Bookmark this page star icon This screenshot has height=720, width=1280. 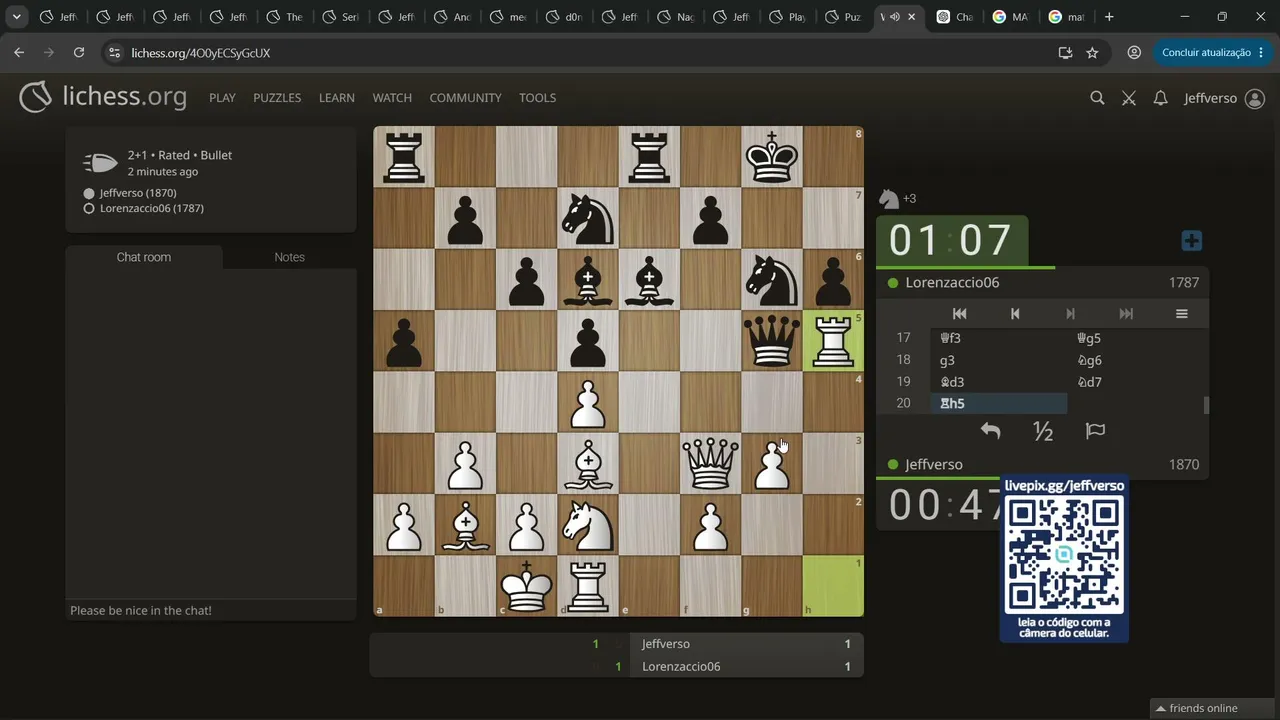coord(1092,52)
